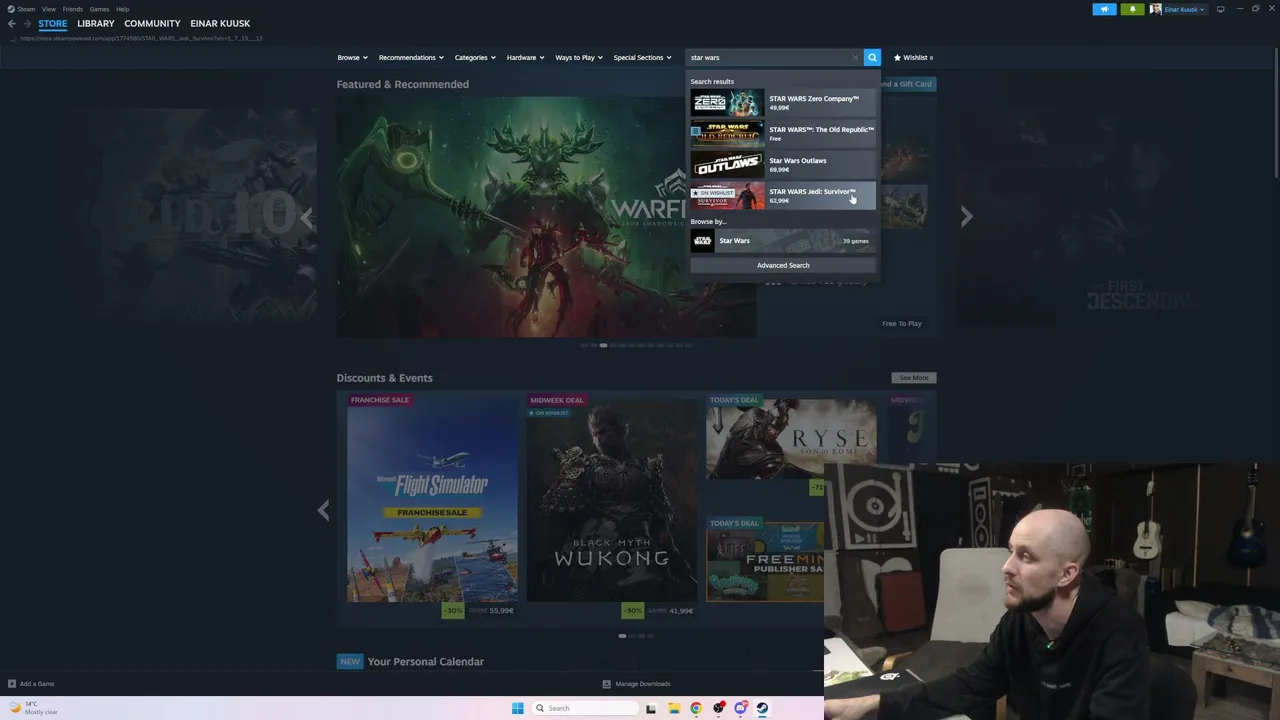The image size is (1280, 720).
Task: Open Task View on the taskbar
Action: [x=651, y=708]
